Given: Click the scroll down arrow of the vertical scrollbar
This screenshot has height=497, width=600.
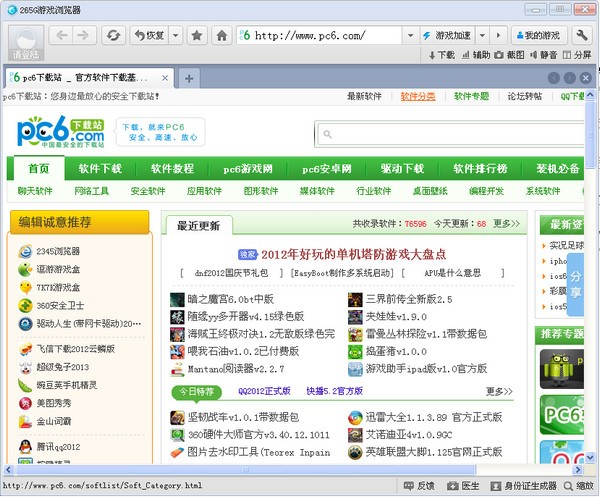Looking at the screenshot, I should (590, 457).
